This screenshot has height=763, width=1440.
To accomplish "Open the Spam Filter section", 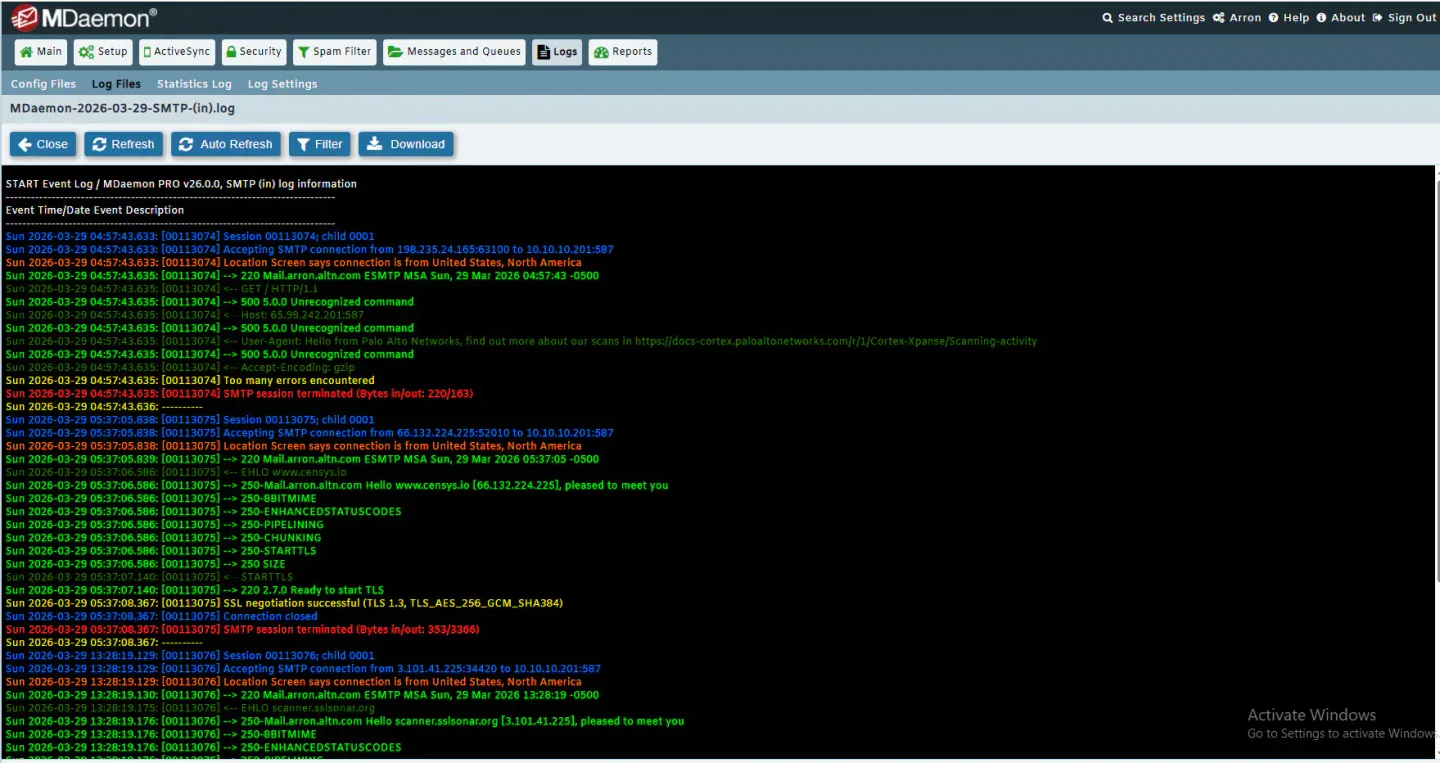I will [335, 52].
